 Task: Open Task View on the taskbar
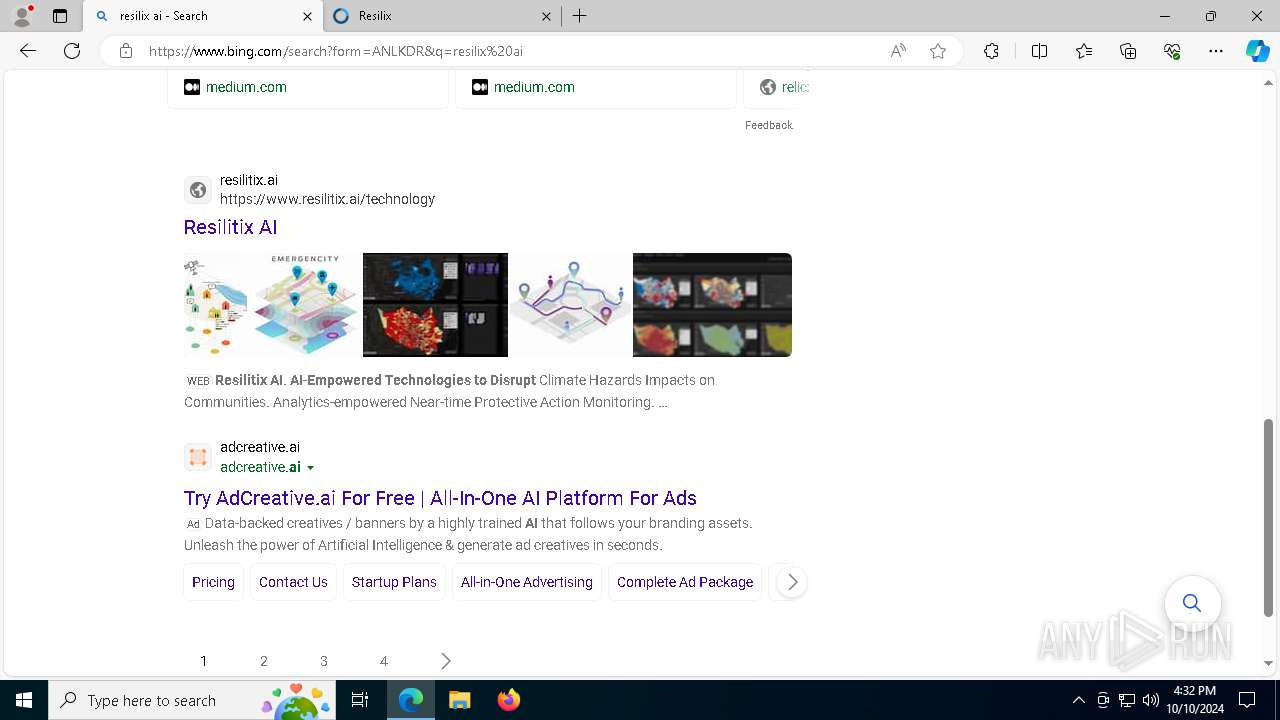click(x=360, y=700)
